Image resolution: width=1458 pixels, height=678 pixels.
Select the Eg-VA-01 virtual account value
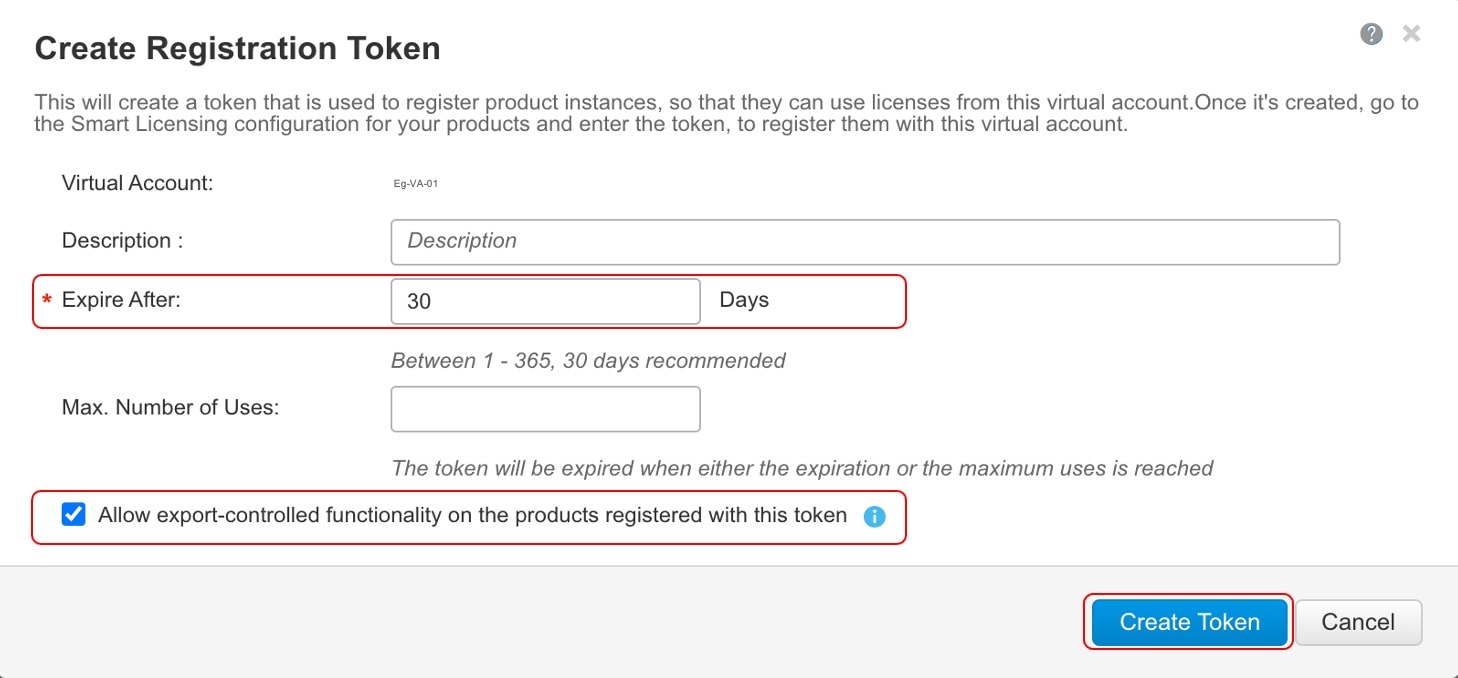click(x=416, y=185)
